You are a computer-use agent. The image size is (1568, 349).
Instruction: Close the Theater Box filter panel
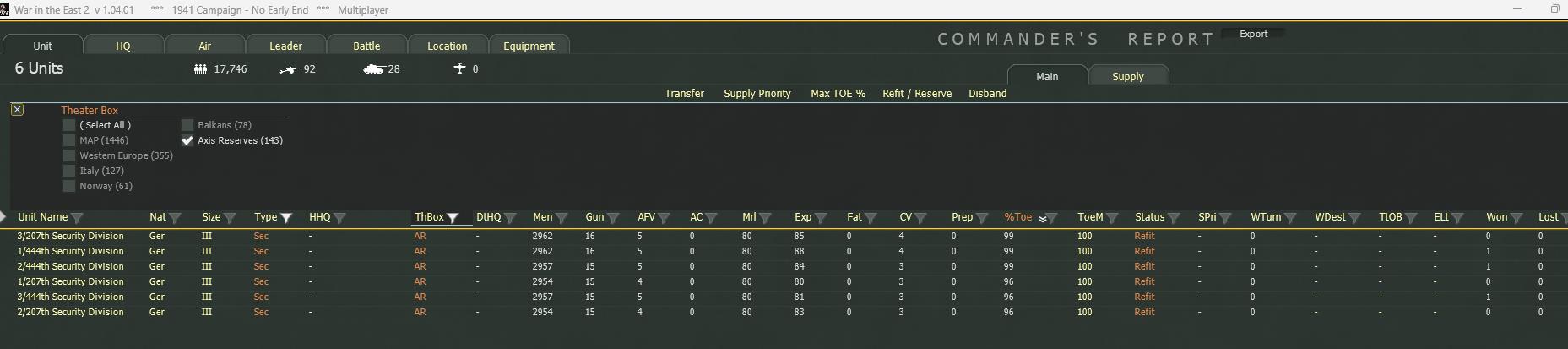pyautogui.click(x=17, y=110)
